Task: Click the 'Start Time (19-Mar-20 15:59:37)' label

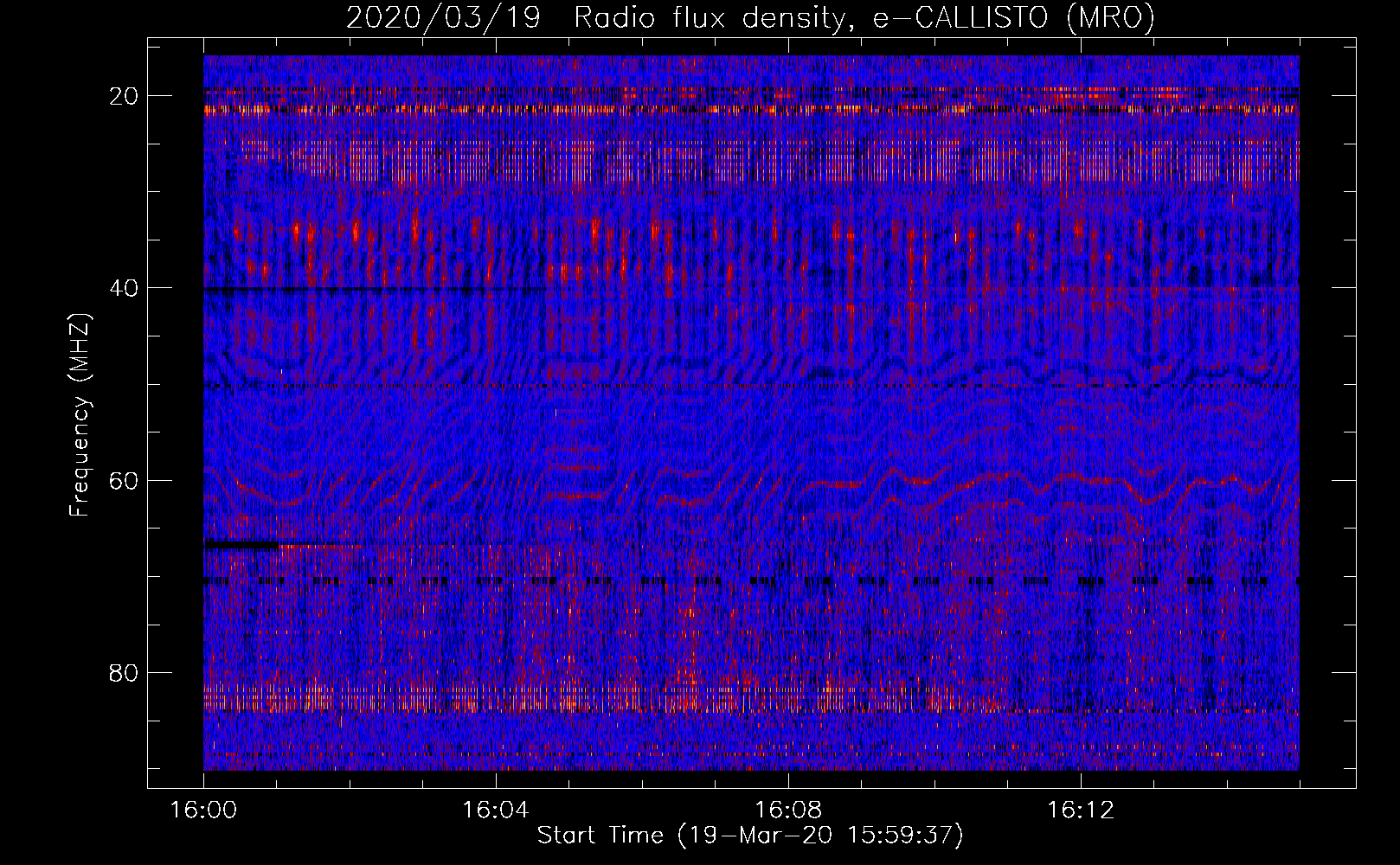Action: (750, 836)
